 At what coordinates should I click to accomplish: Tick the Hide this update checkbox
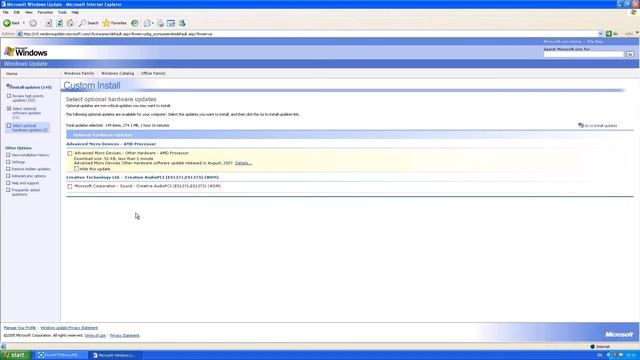pyautogui.click(x=76, y=169)
